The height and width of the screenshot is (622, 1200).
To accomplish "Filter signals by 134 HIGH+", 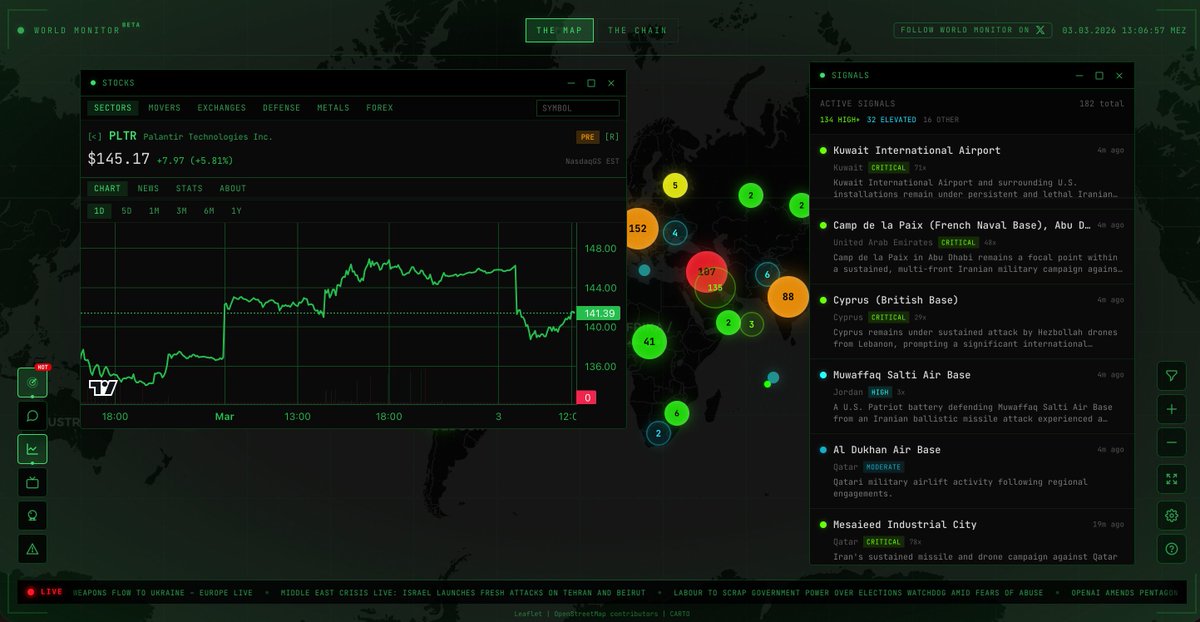I will click(840, 120).
